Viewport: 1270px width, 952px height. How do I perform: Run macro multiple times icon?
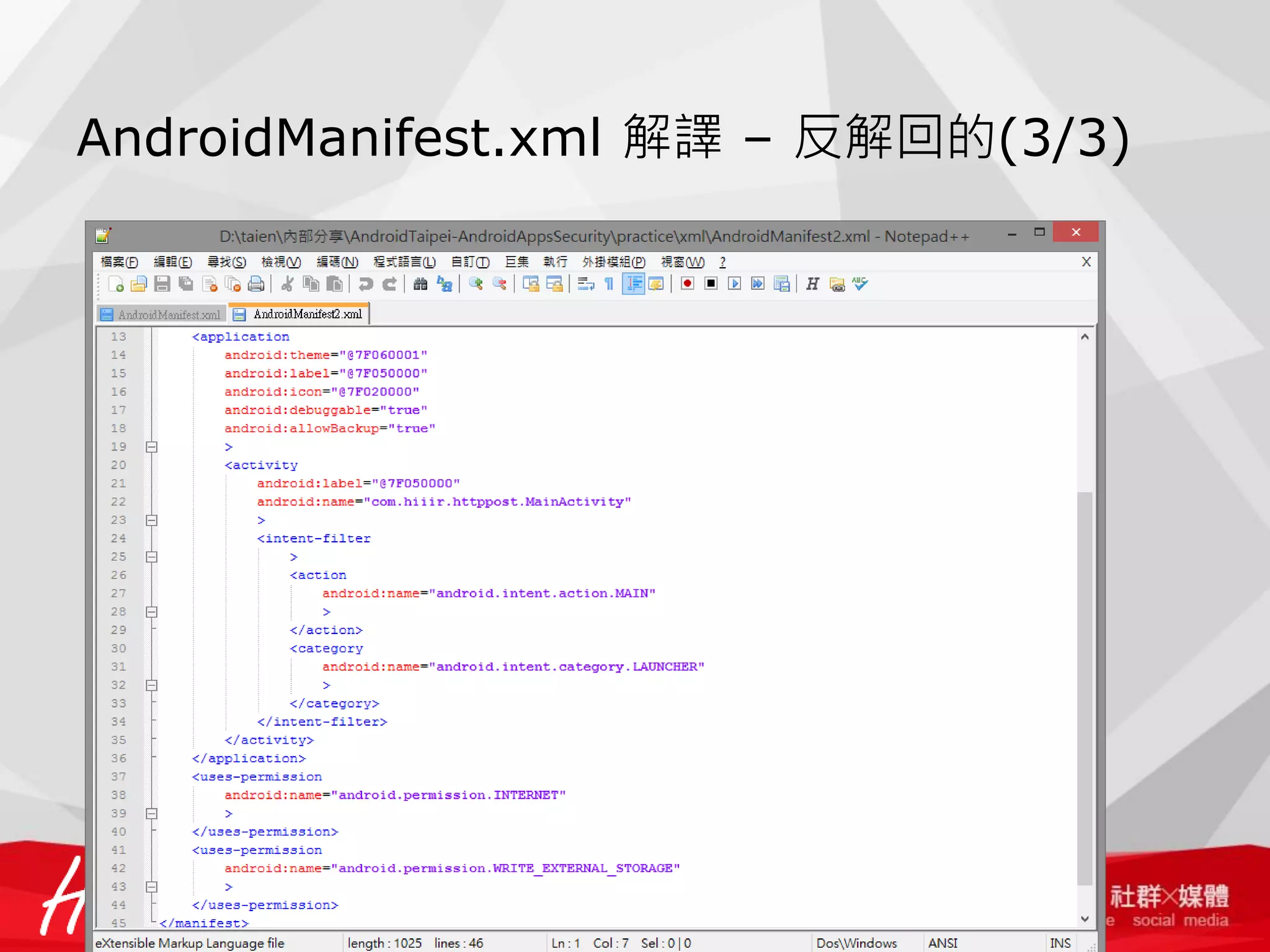click(x=758, y=284)
